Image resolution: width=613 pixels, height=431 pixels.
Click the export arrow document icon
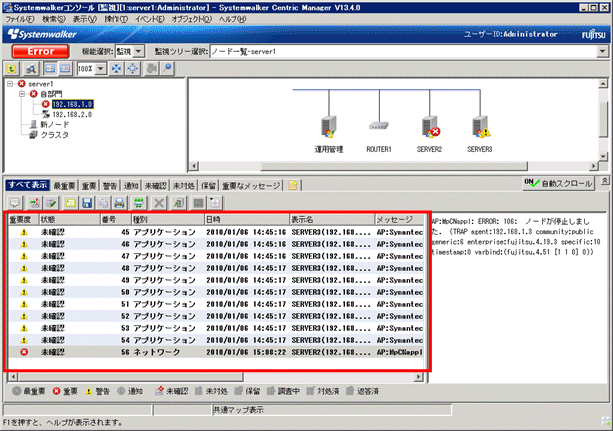179,203
